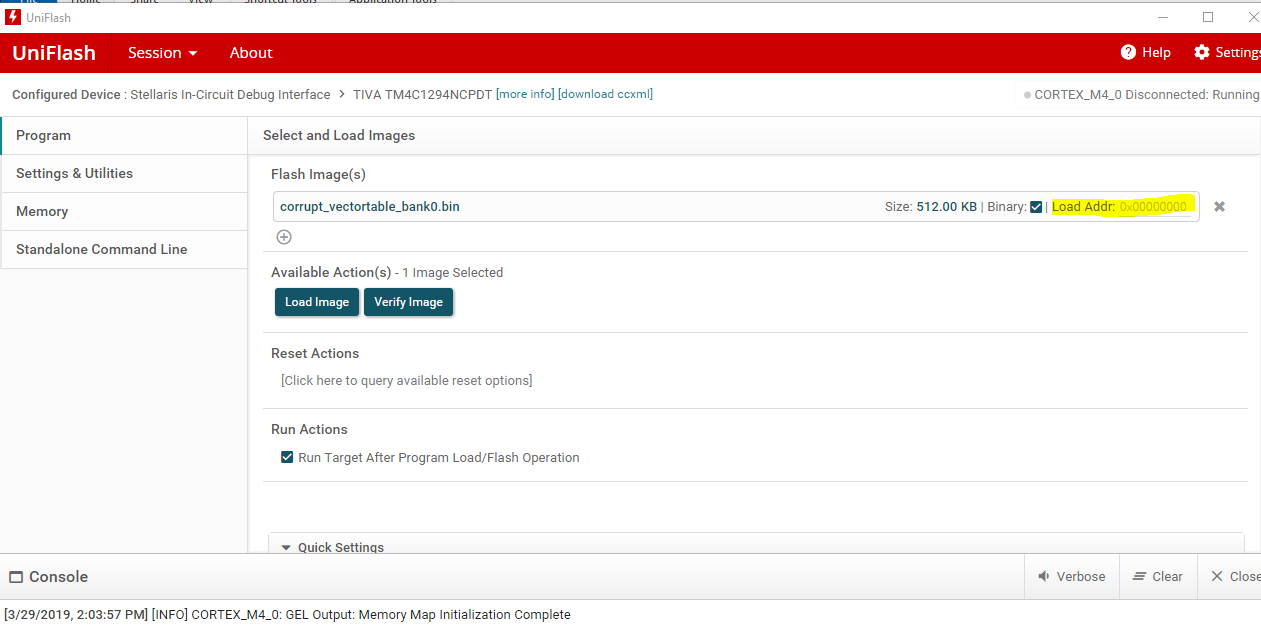Open the Standalone Command Line tab

click(124, 249)
